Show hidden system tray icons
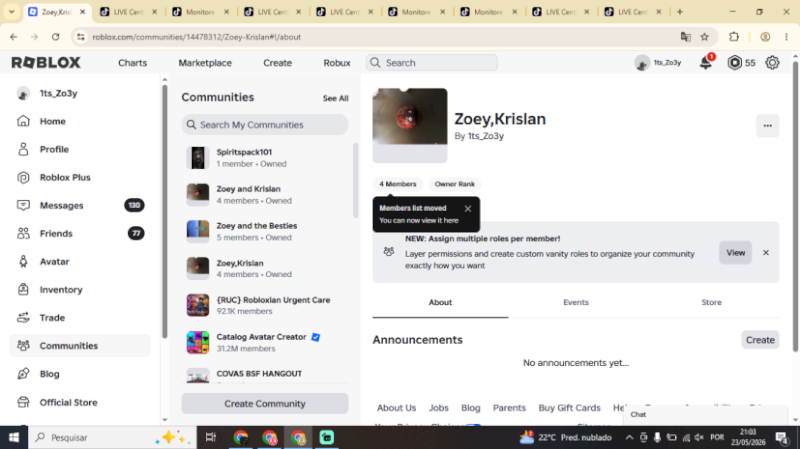Screen dimensions: 800x449 tap(629, 438)
